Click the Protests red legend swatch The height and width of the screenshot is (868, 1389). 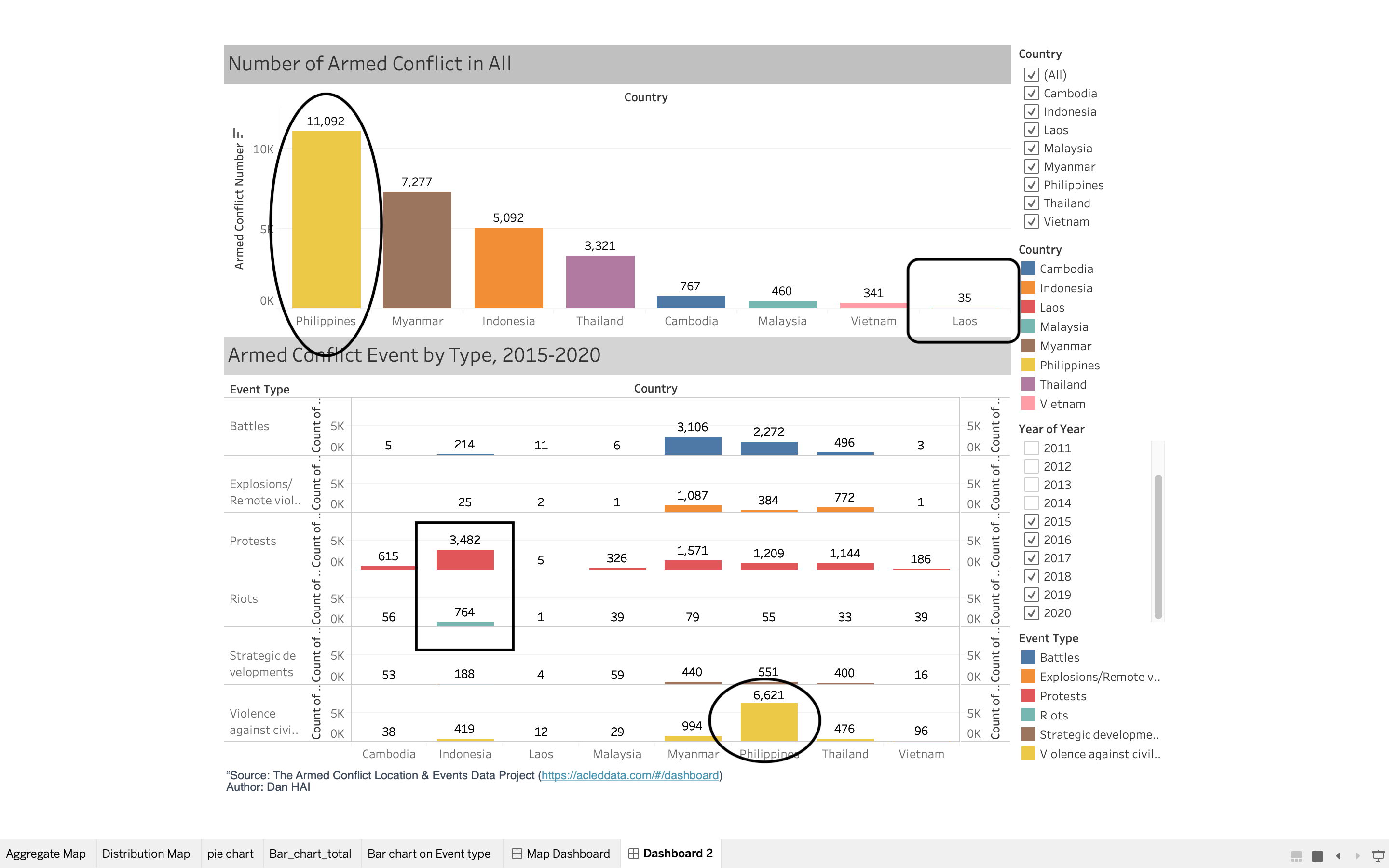[1028, 696]
